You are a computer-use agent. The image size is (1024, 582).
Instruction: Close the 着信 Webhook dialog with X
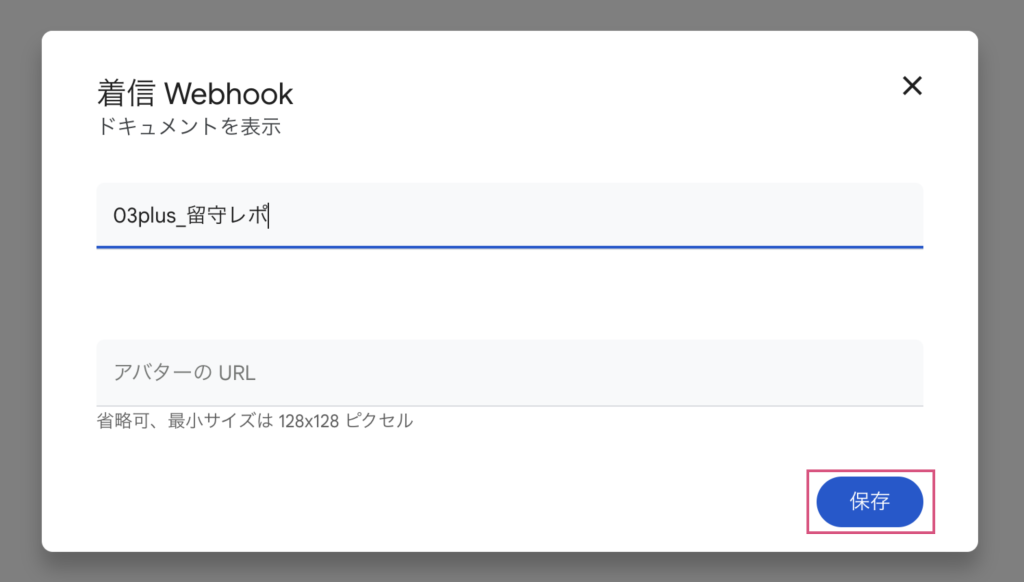pyautogui.click(x=911, y=86)
